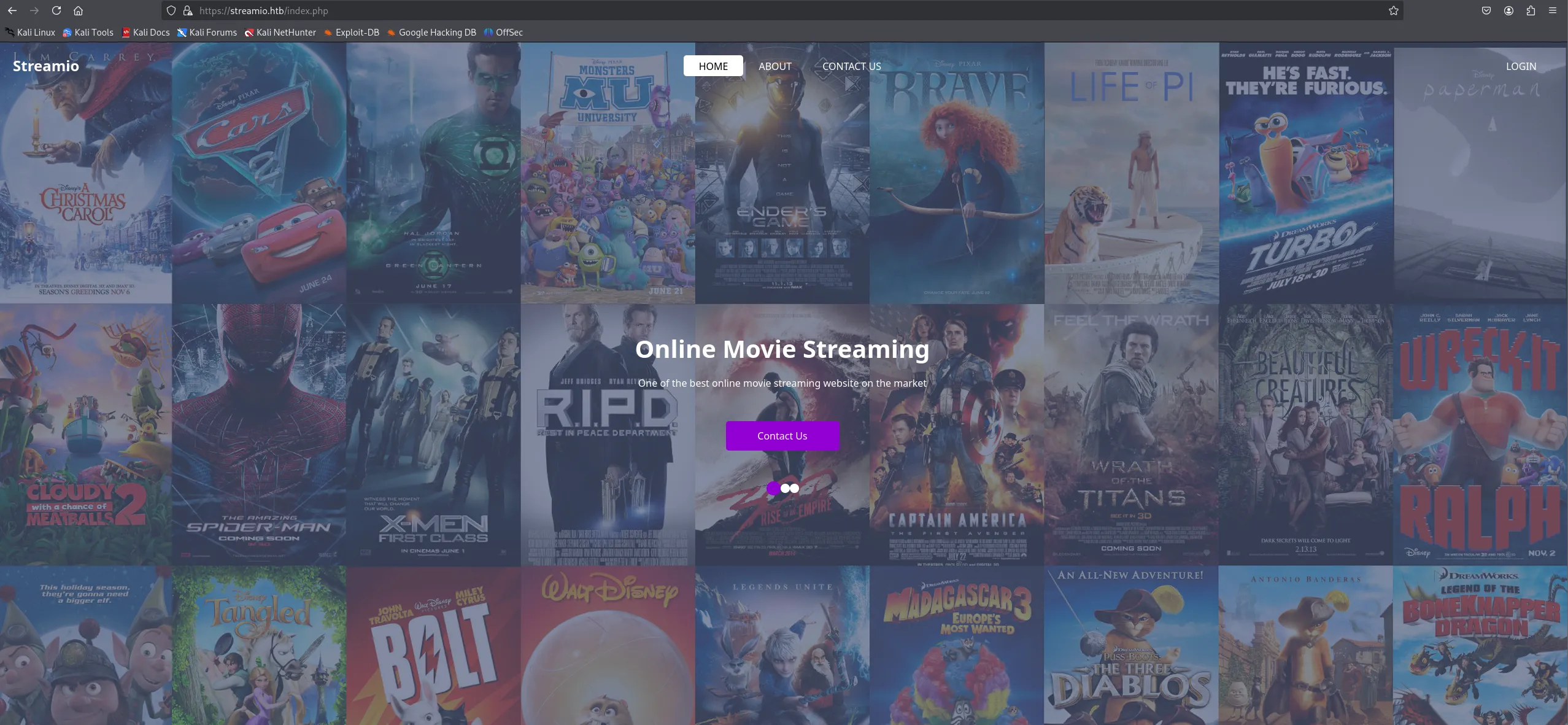This screenshot has height=725, width=1568.
Task: Click the LOGIN link
Action: pos(1521,66)
